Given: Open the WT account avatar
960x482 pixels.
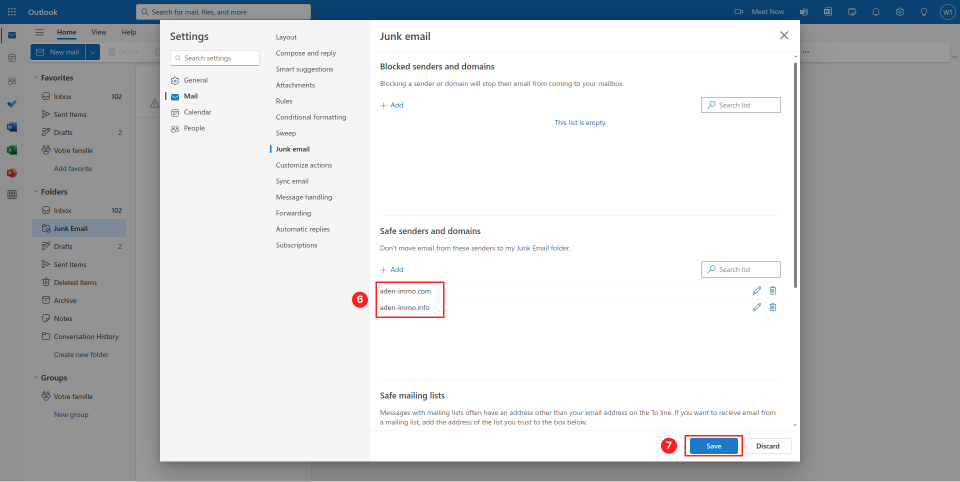Looking at the screenshot, I should (x=947, y=12).
